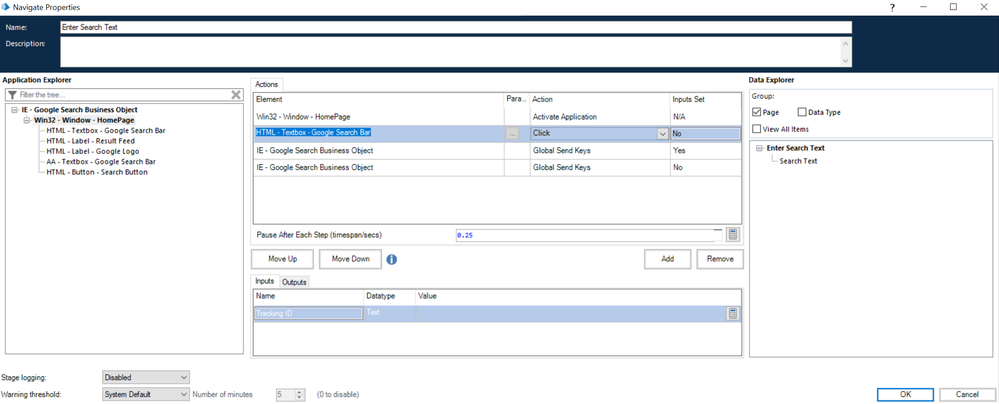The width and height of the screenshot is (999, 404).
Task: Click the filter funnel icon in Application Explorer
Action: (12, 94)
